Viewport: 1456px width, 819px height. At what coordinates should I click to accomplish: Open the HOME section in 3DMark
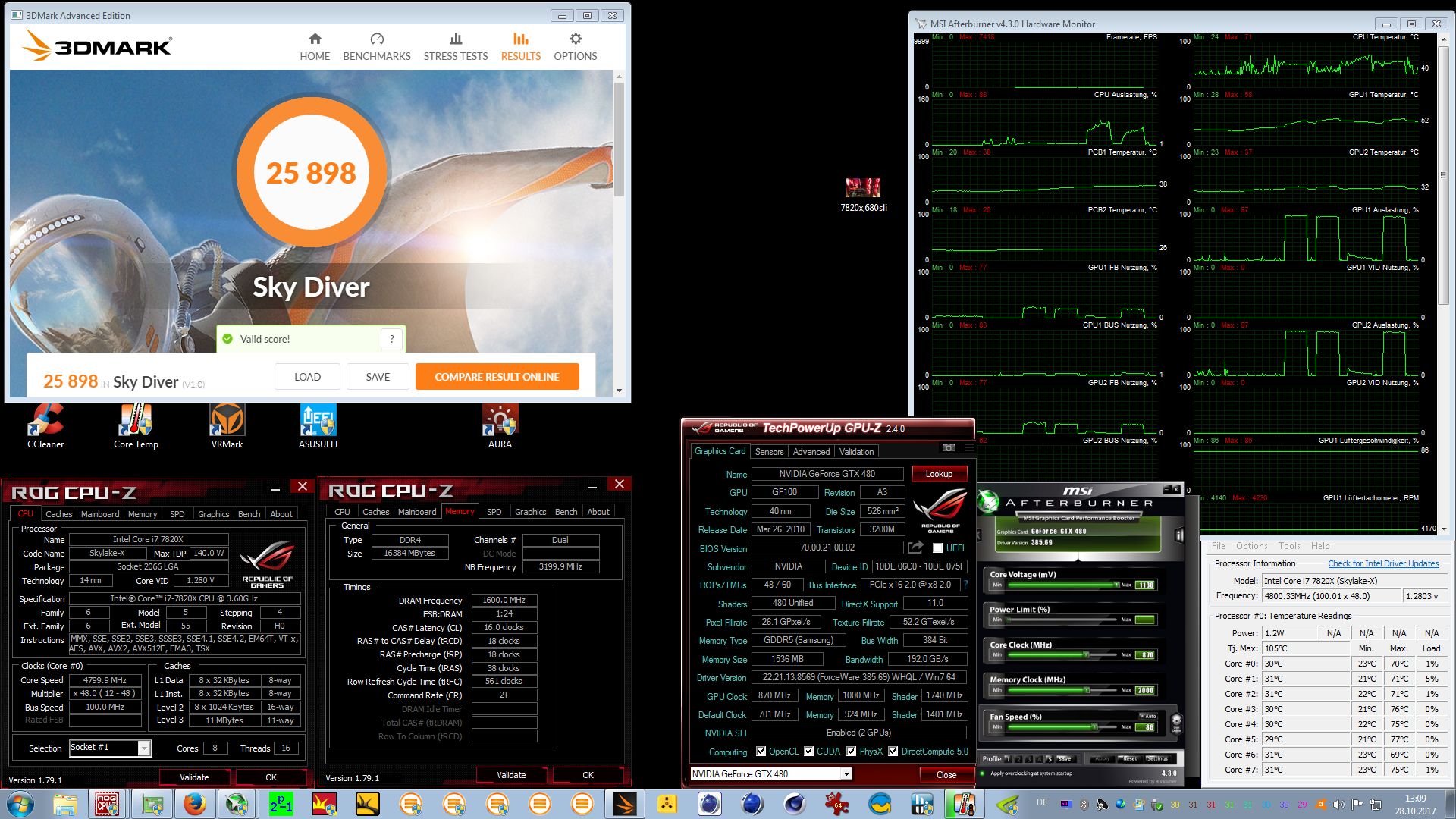point(315,47)
